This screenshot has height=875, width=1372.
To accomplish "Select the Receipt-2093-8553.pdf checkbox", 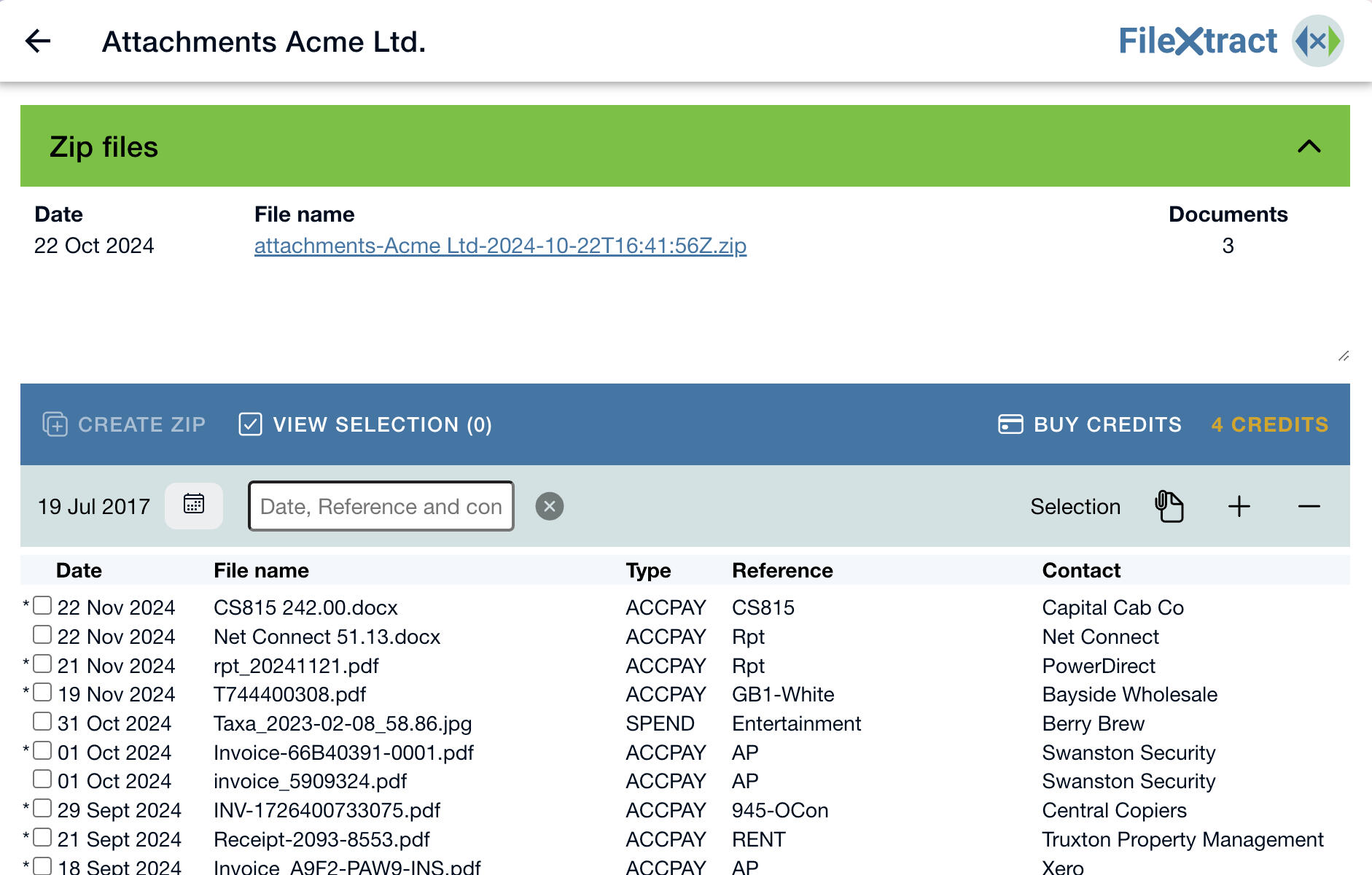I will tap(41, 836).
